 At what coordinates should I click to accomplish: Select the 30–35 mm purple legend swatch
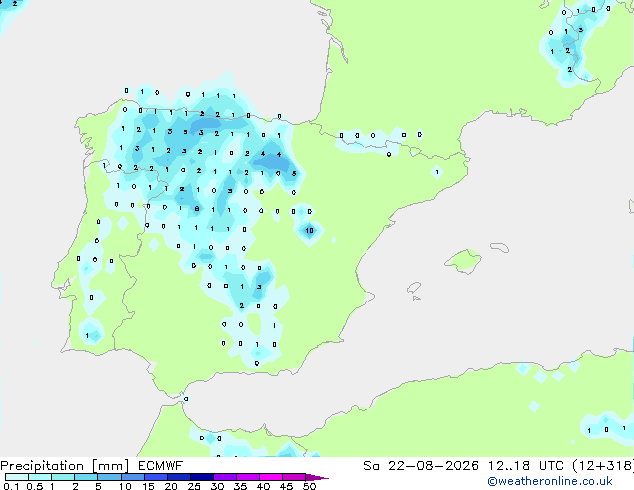click(224, 477)
